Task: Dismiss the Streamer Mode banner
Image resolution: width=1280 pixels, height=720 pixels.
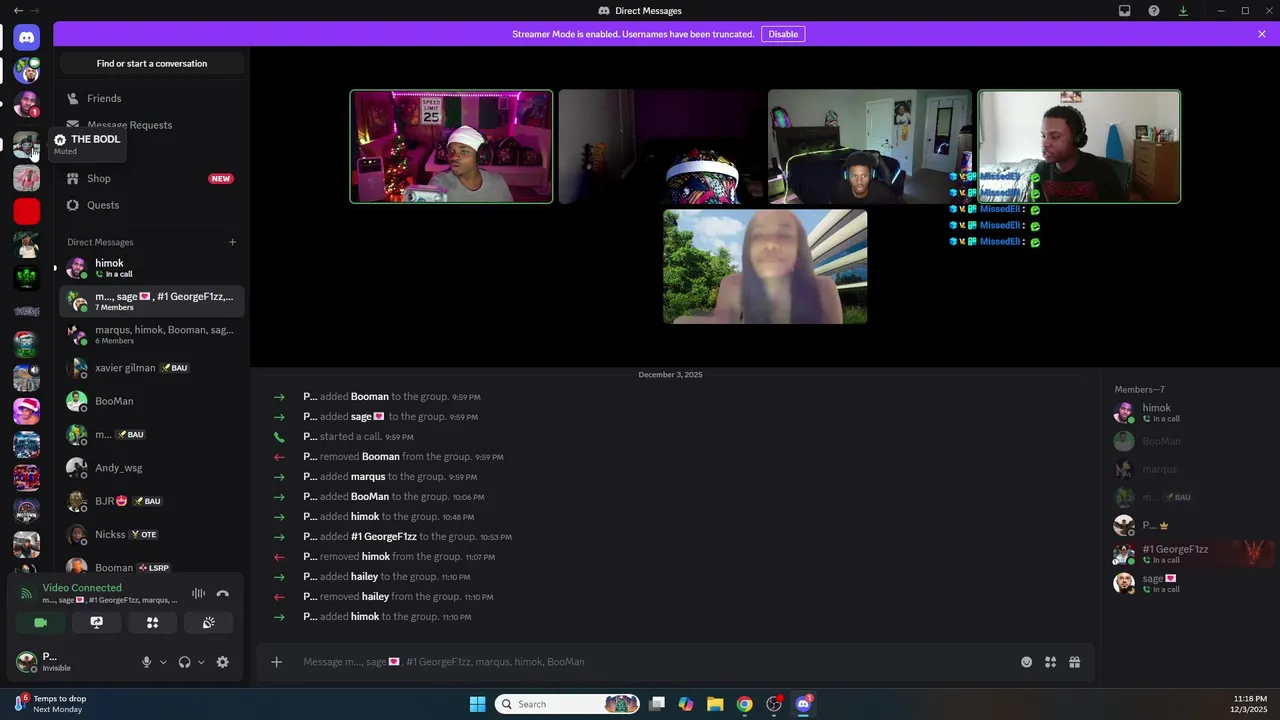Action: pos(1262,34)
